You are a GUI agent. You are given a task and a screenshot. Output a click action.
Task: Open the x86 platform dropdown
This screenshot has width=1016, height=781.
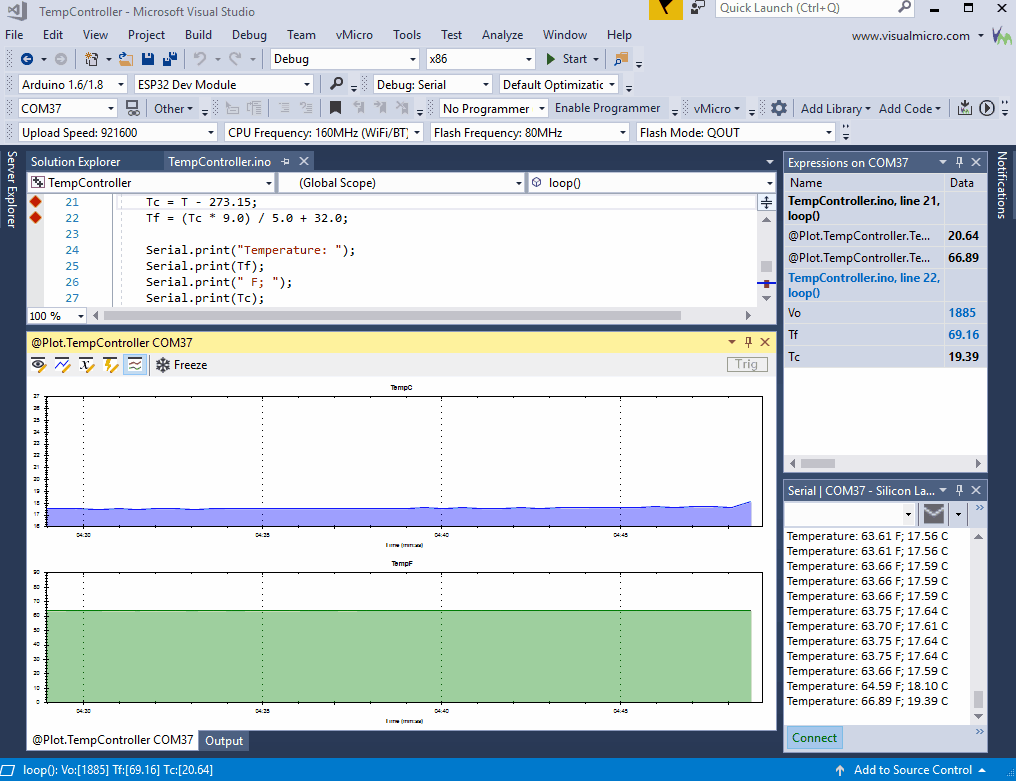click(x=480, y=59)
